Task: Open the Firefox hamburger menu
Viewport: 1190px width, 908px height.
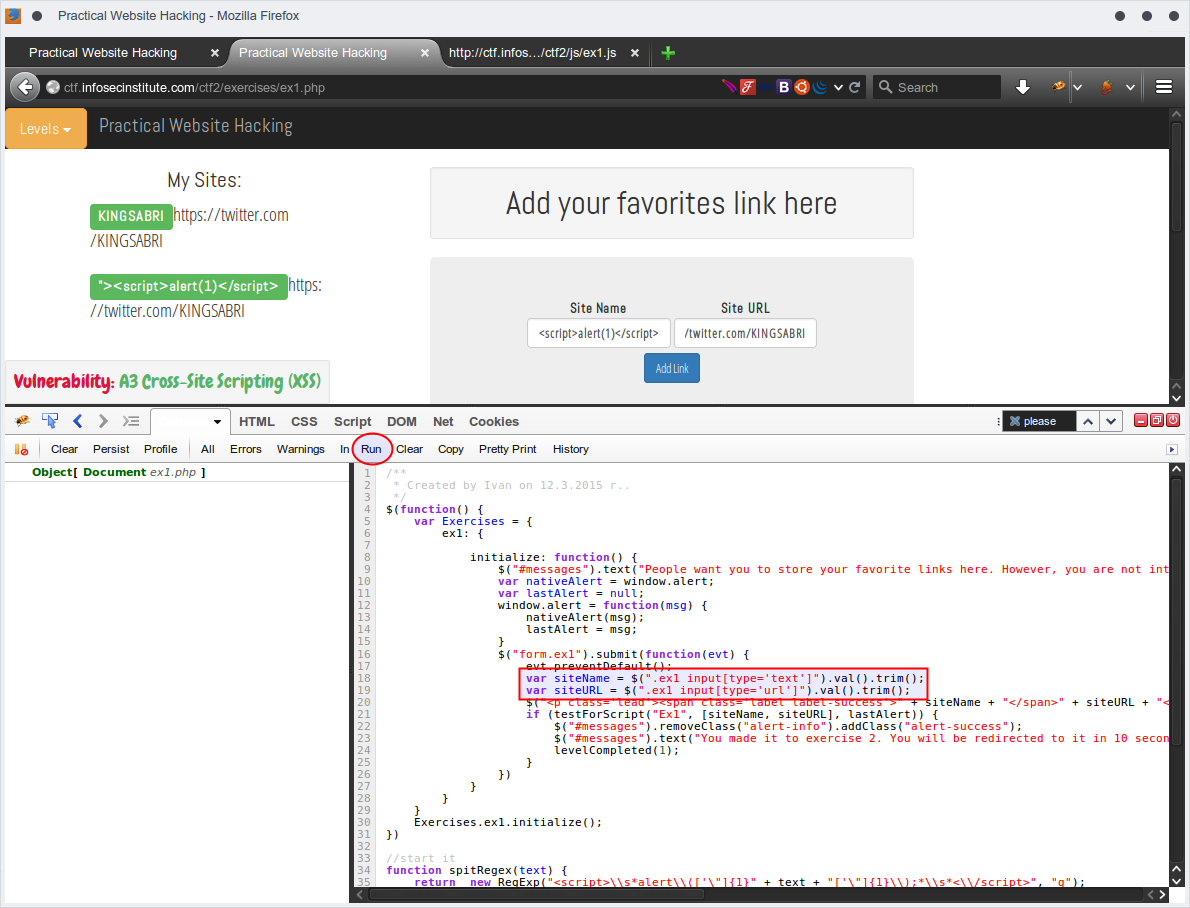Action: tap(1164, 87)
